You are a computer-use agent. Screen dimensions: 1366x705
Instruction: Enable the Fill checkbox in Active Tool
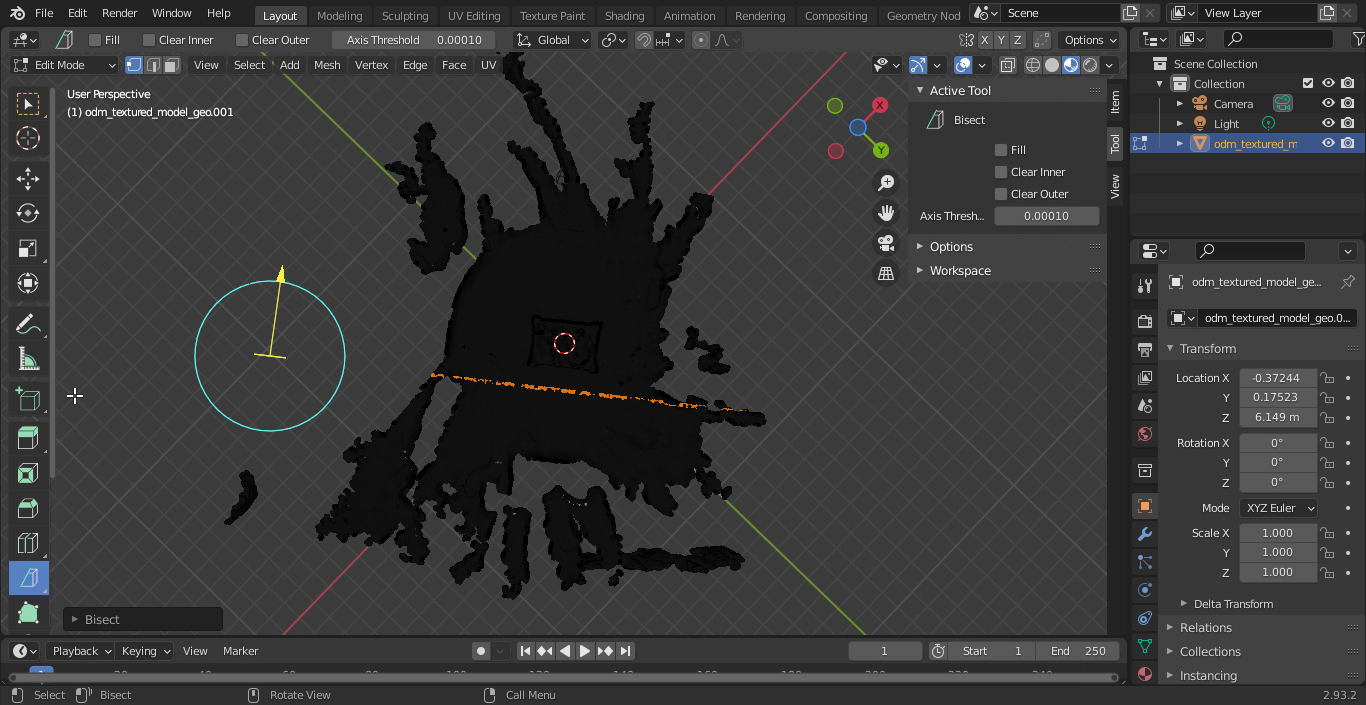(x=1001, y=150)
